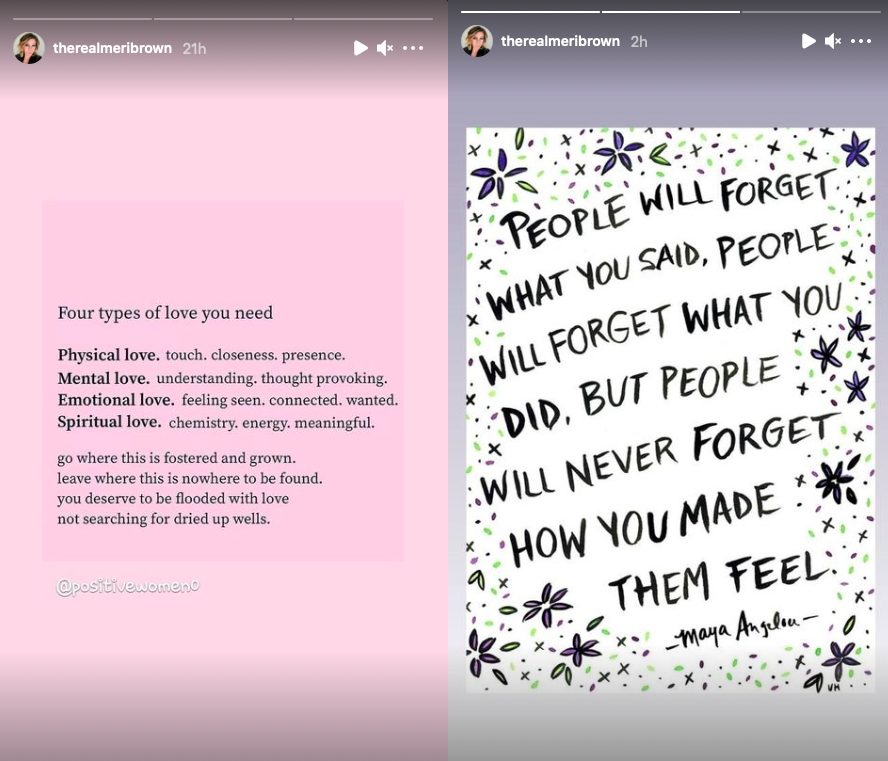Jump to third segment of left story
Viewport: 888px width, 761px height.
[363, 19]
